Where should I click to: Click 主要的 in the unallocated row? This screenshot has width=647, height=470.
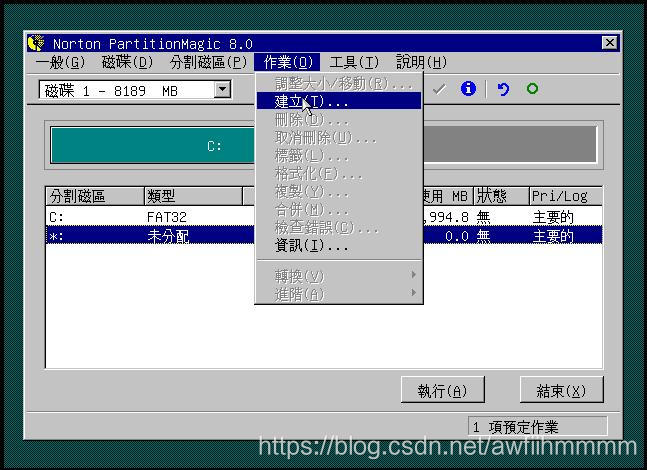coord(553,236)
